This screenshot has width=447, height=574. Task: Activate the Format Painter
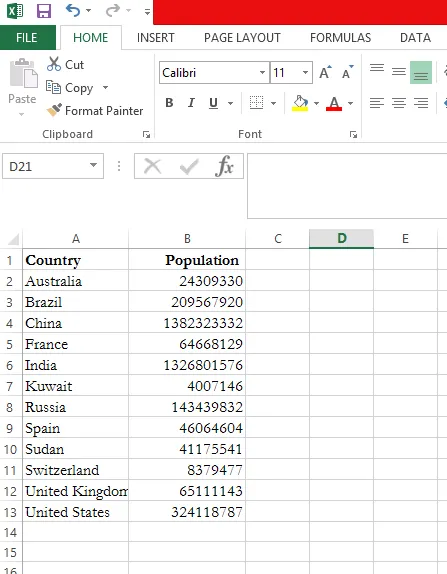(95, 111)
